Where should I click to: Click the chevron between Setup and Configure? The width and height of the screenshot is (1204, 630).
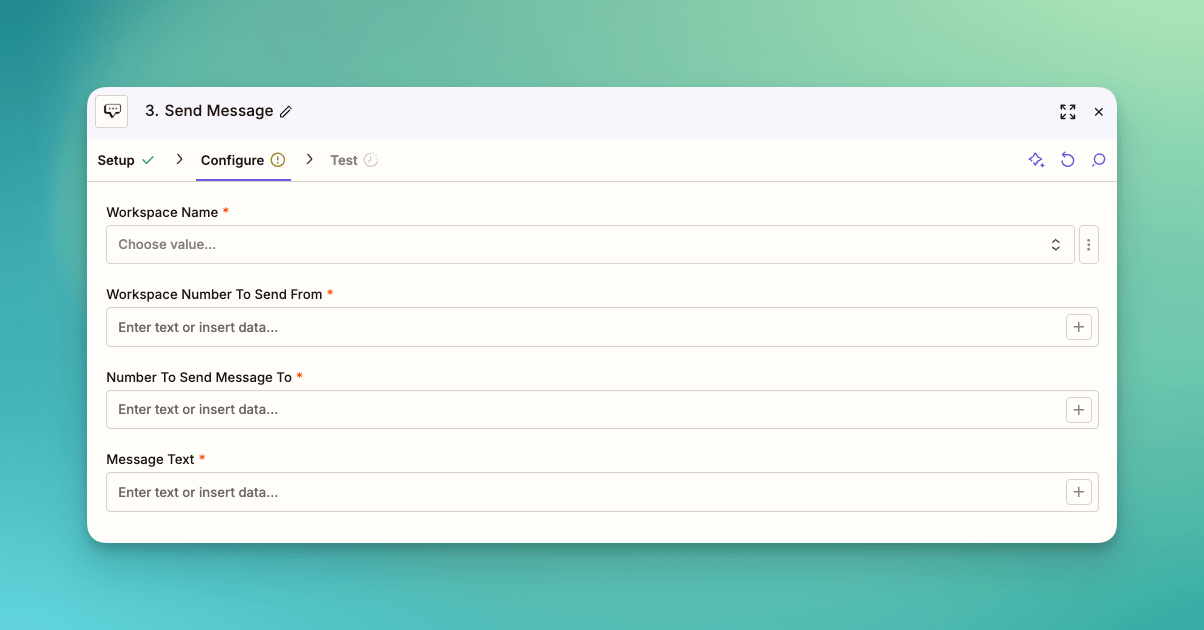(x=179, y=159)
